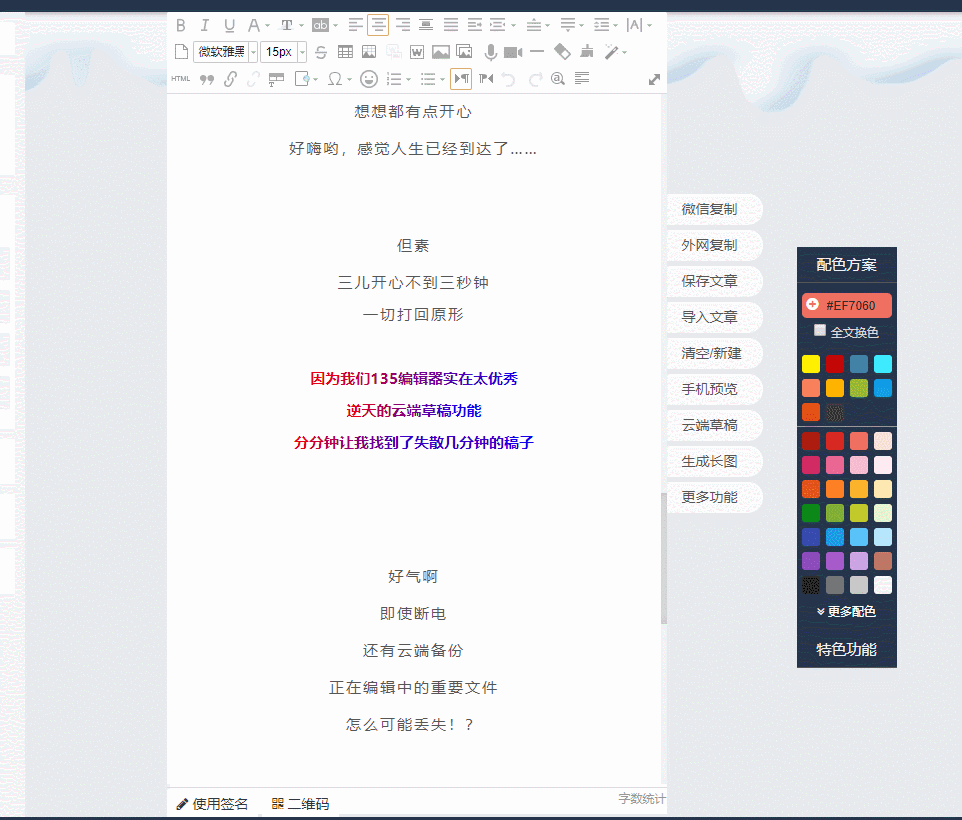Screen dimensions: 962x820
Task: Toggle bold formatting in the toolbar
Action: 181,25
